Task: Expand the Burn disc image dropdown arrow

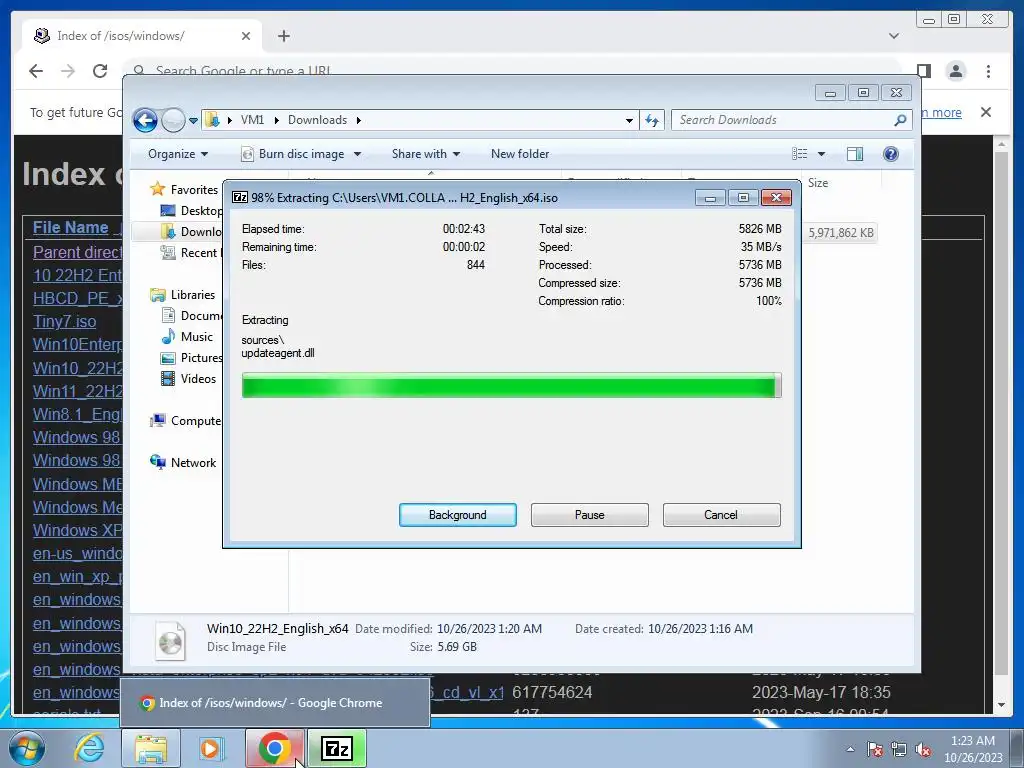Action: click(357, 154)
